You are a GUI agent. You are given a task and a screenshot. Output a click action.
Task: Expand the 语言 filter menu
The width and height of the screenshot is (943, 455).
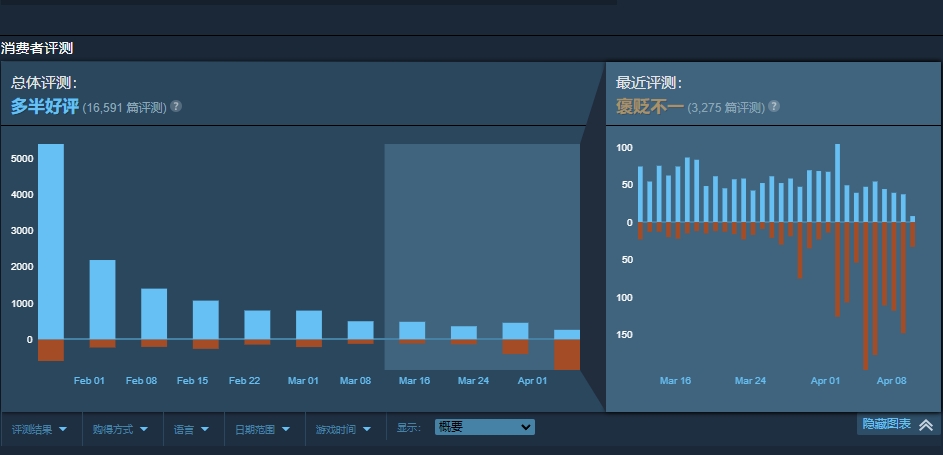click(192, 429)
